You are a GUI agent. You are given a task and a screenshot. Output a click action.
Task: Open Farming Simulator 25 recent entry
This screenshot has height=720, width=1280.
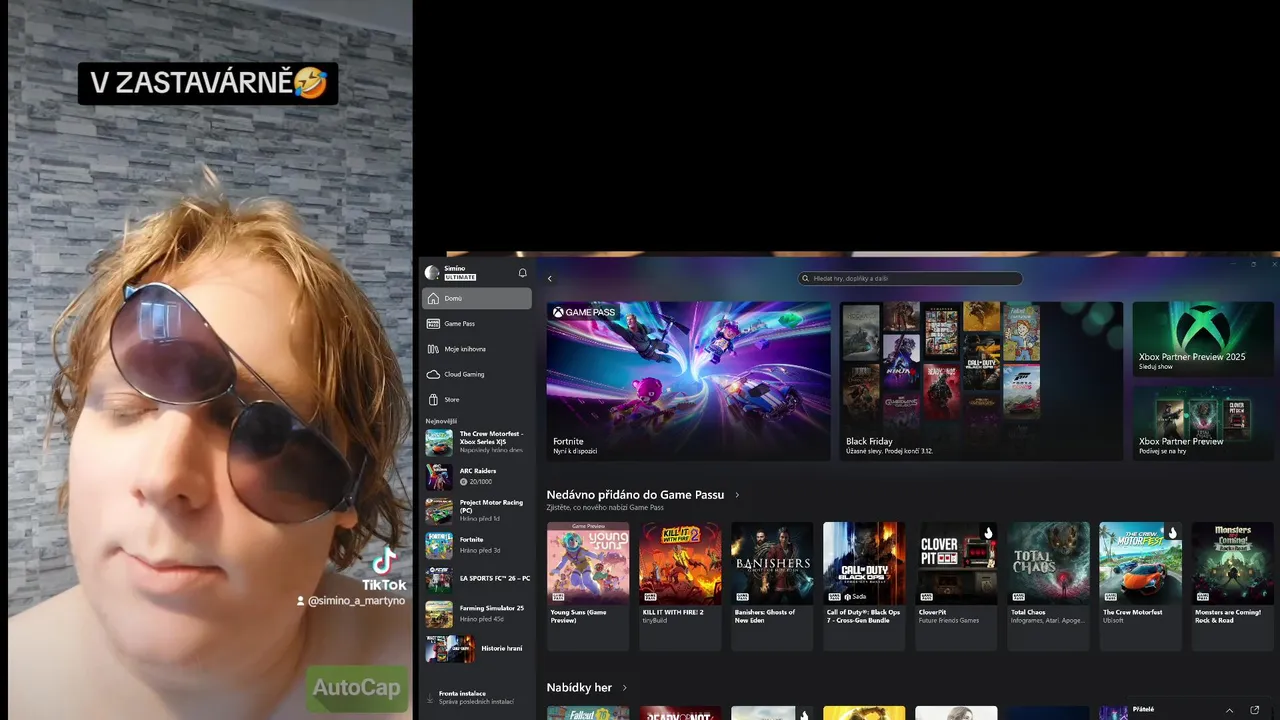(x=477, y=613)
